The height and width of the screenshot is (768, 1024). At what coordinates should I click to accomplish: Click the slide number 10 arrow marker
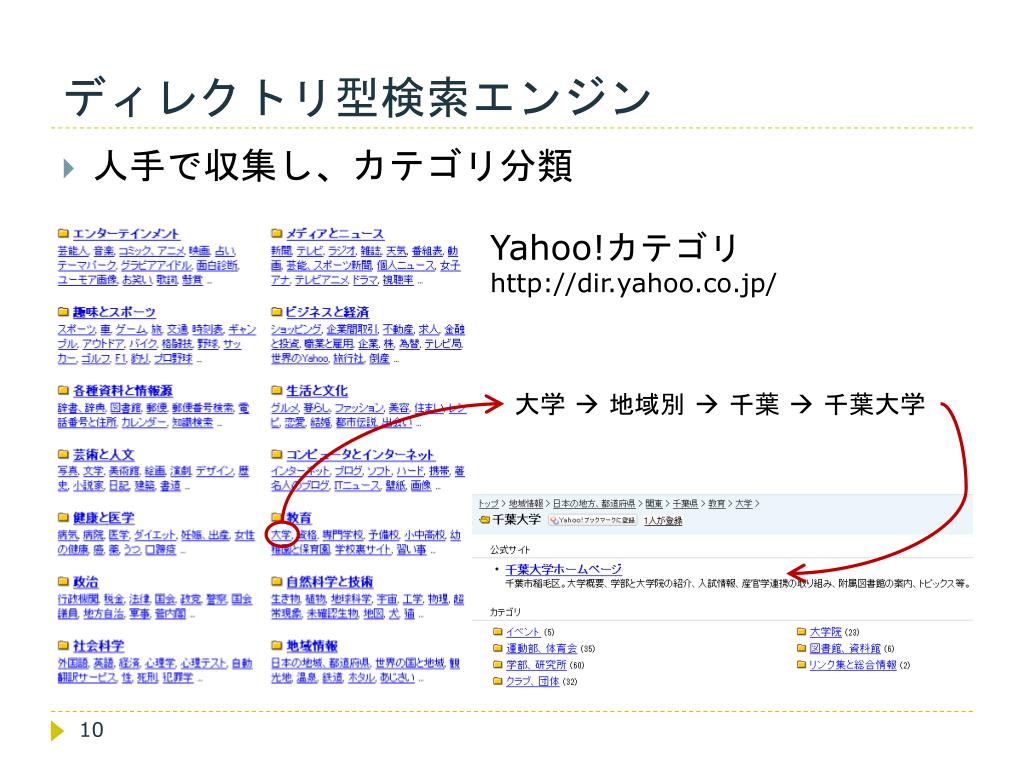tap(57, 731)
